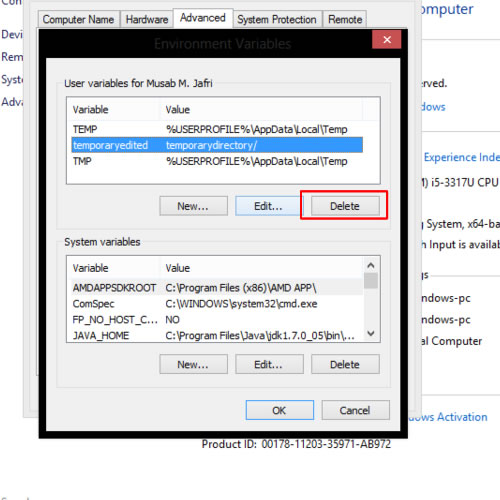
Task: Switch to the Computer Name tab
Action: coord(78,19)
